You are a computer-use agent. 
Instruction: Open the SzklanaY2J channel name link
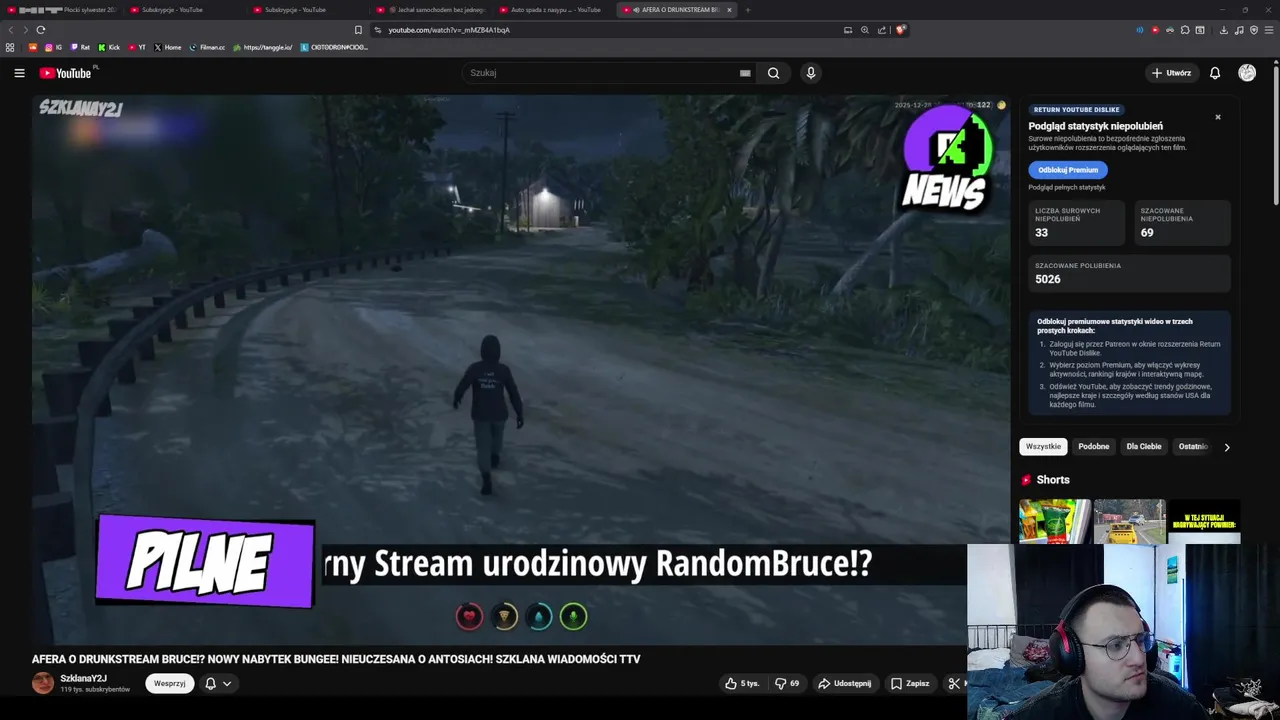pos(83,679)
